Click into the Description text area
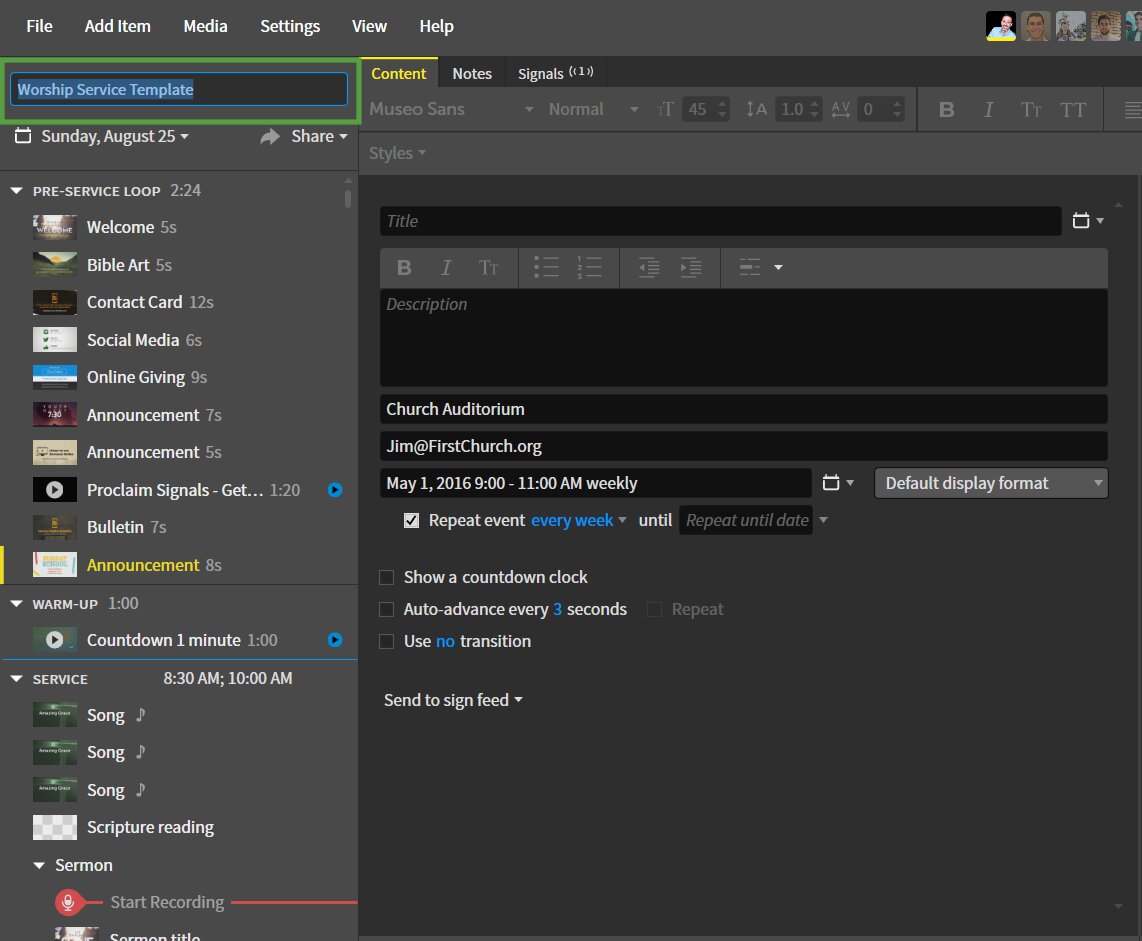This screenshot has width=1142, height=941. pyautogui.click(x=744, y=337)
